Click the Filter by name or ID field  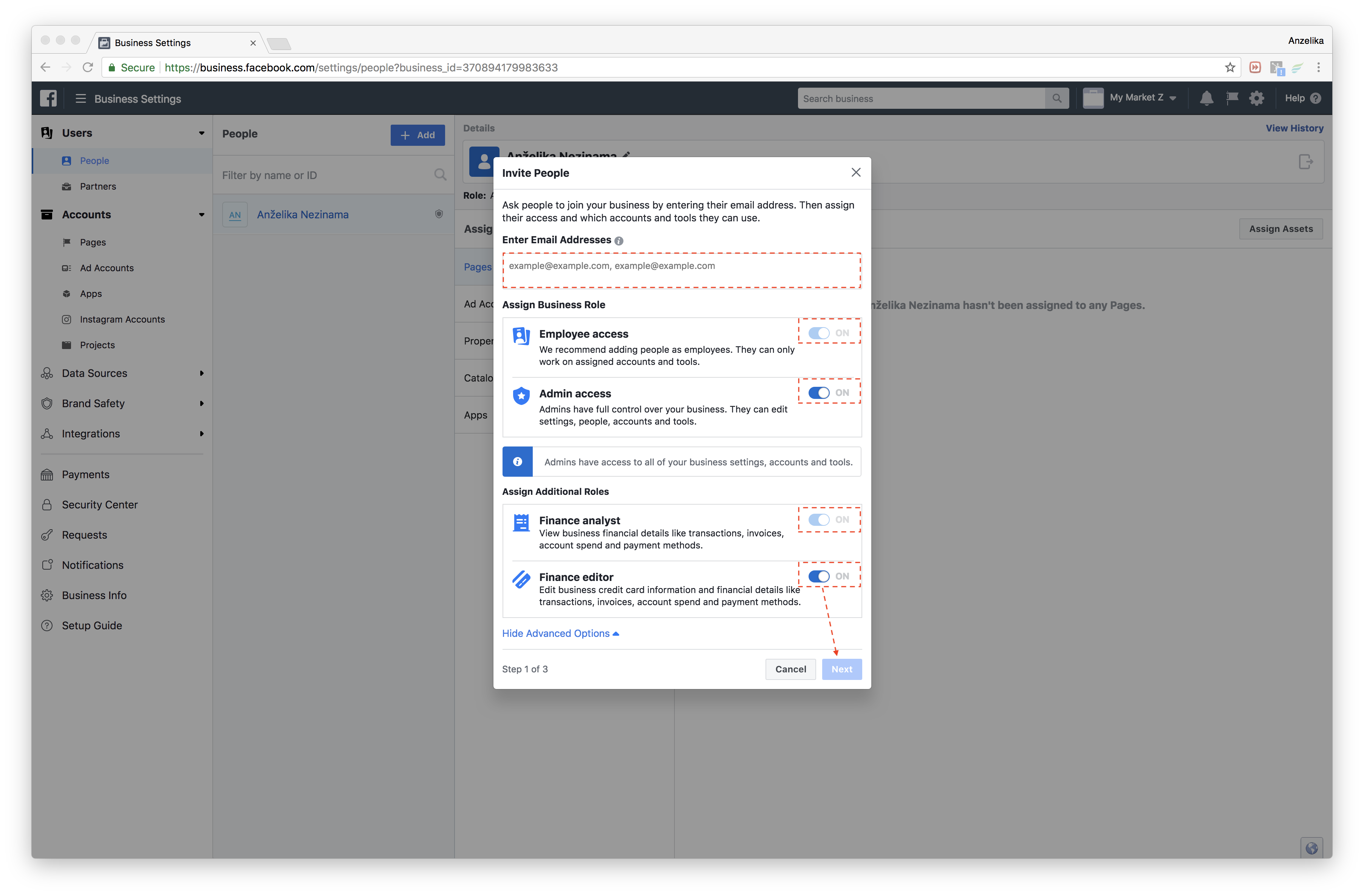(x=334, y=175)
